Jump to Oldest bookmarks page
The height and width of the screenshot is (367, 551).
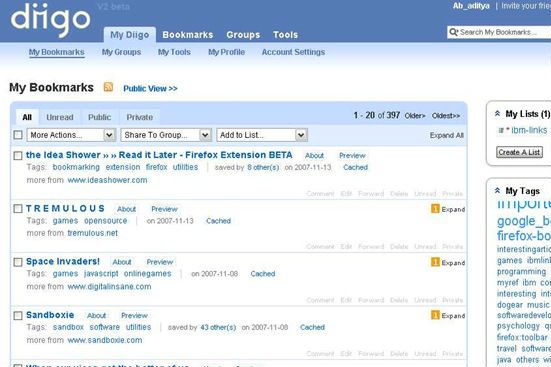tap(446, 116)
